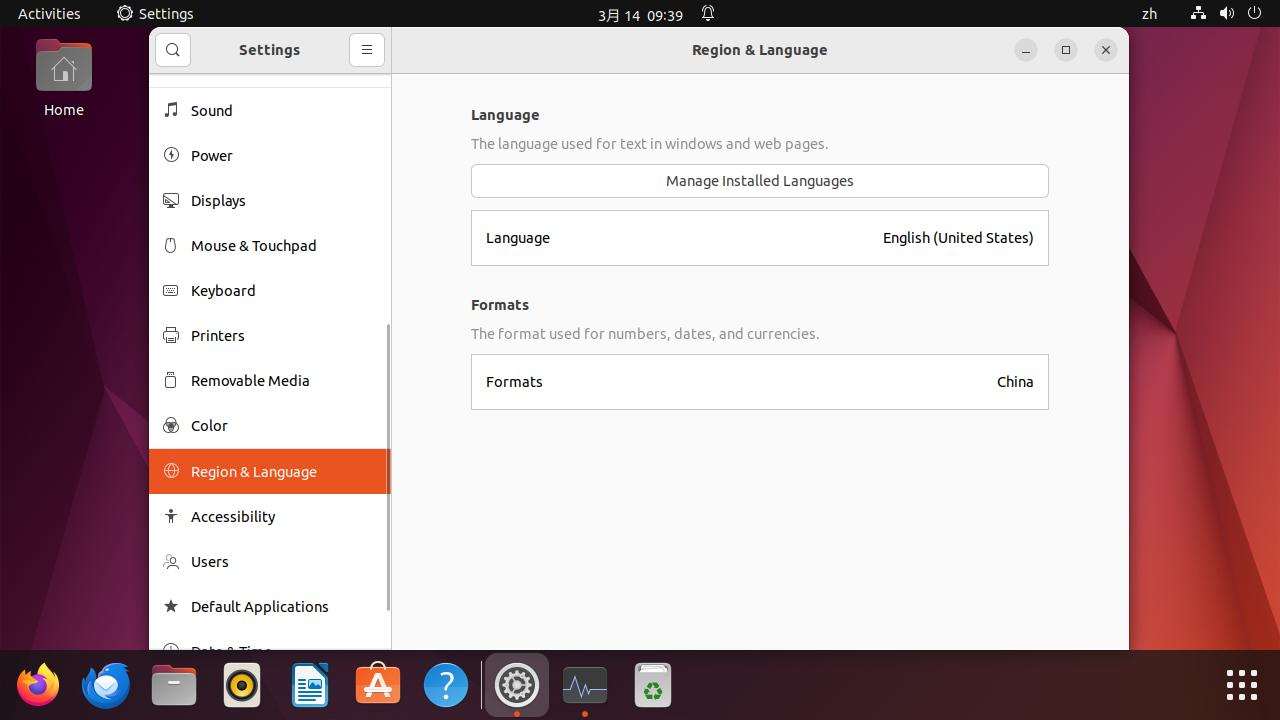Select Mouse & Touchpad in sidebar
Image resolution: width=1280 pixels, height=720 pixels.
[270, 245]
